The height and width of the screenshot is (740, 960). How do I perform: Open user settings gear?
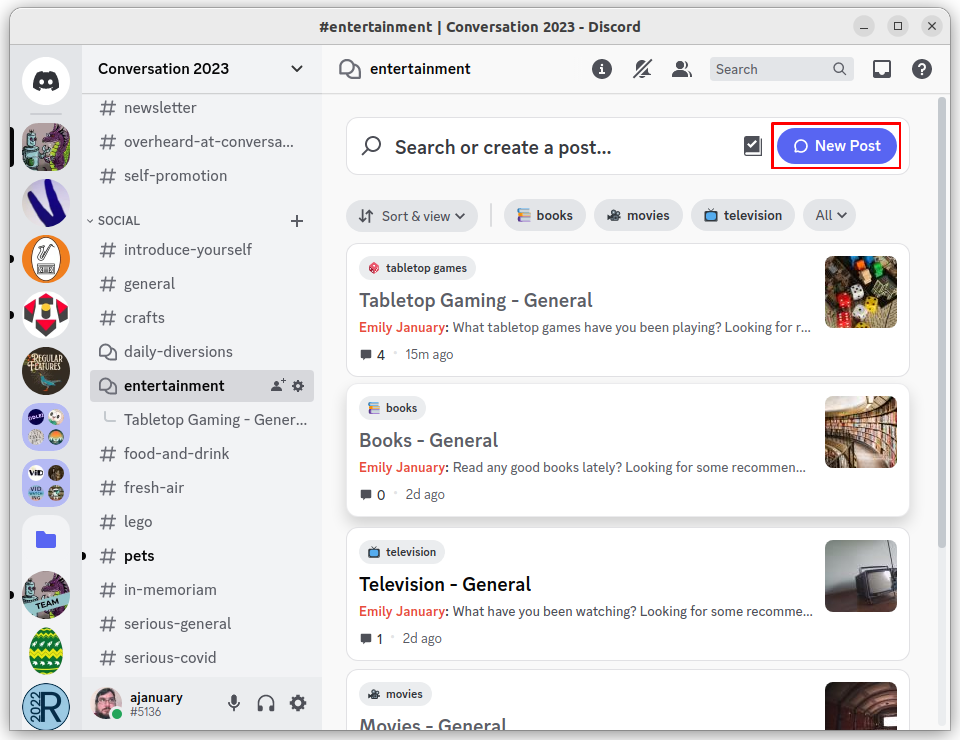[x=298, y=703]
